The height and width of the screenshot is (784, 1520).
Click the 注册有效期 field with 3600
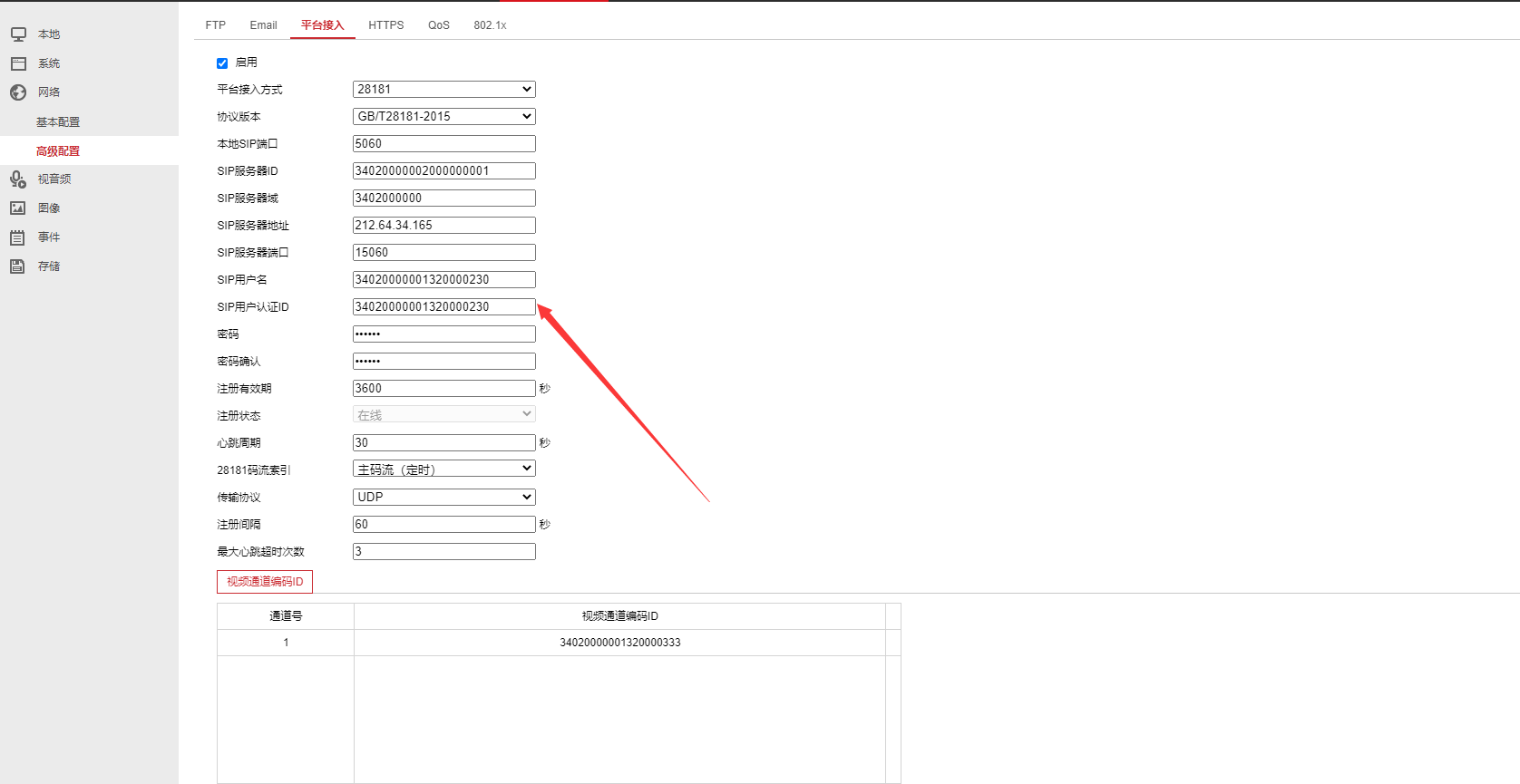pos(444,388)
